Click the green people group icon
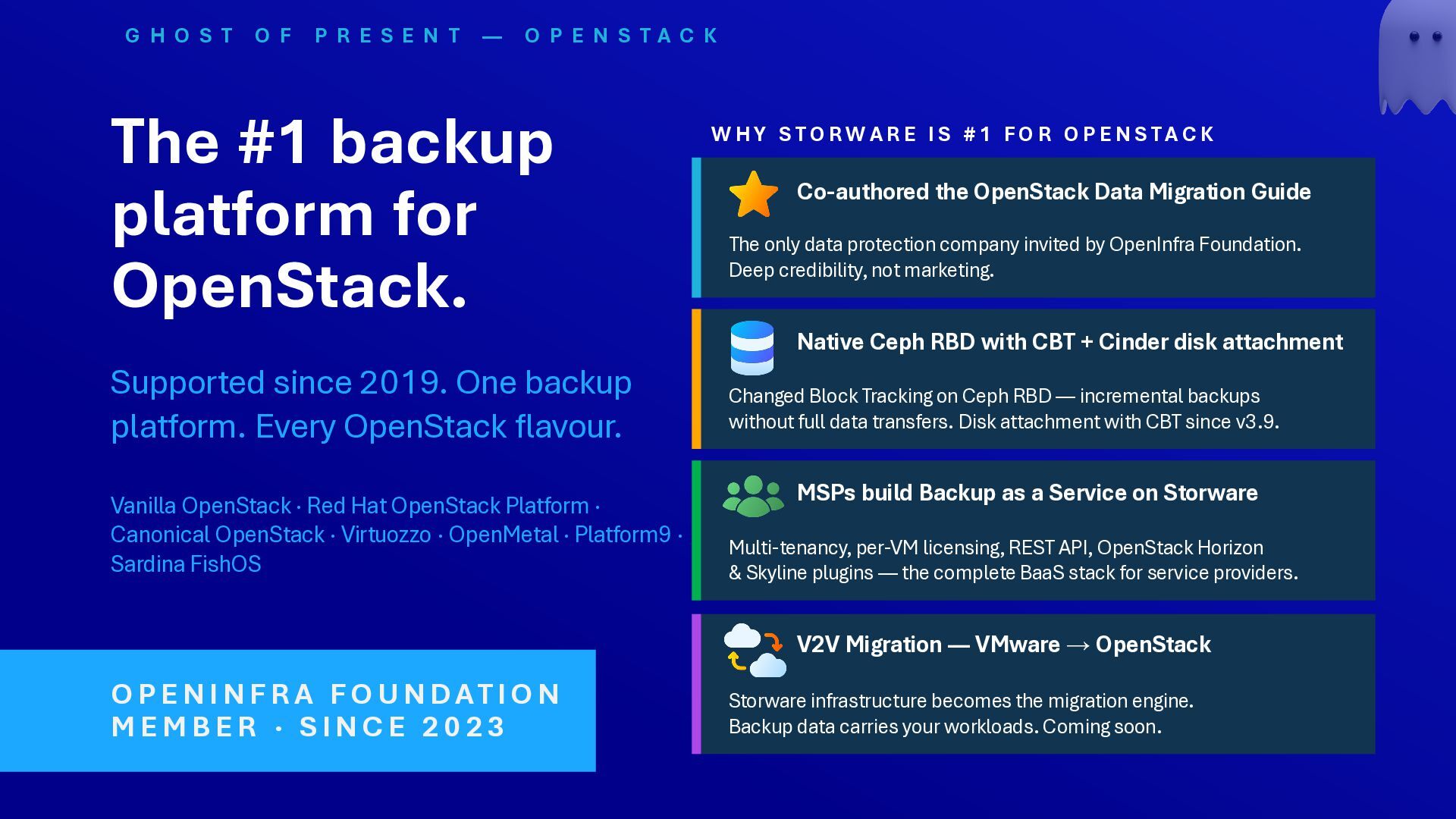 (753, 496)
